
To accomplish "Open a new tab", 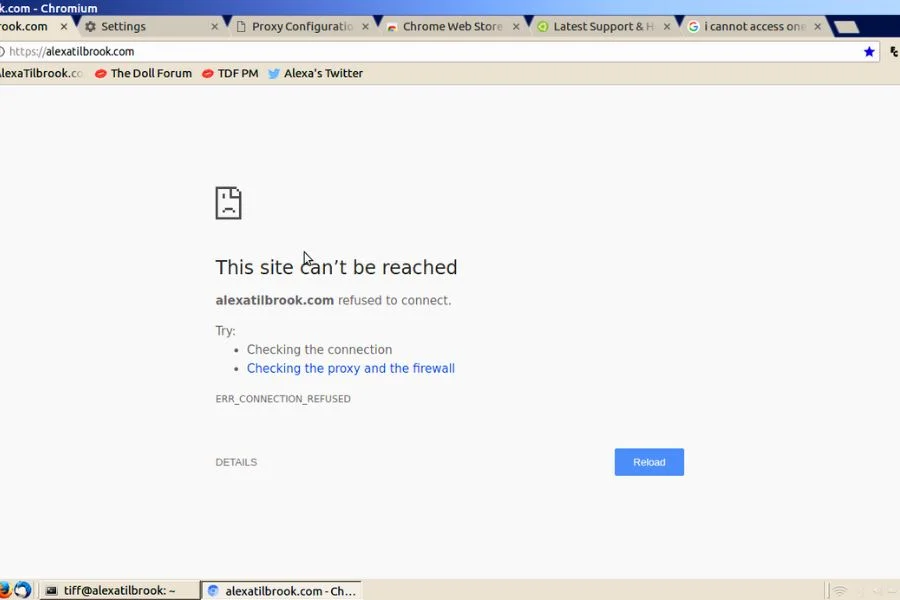I will 845,27.
